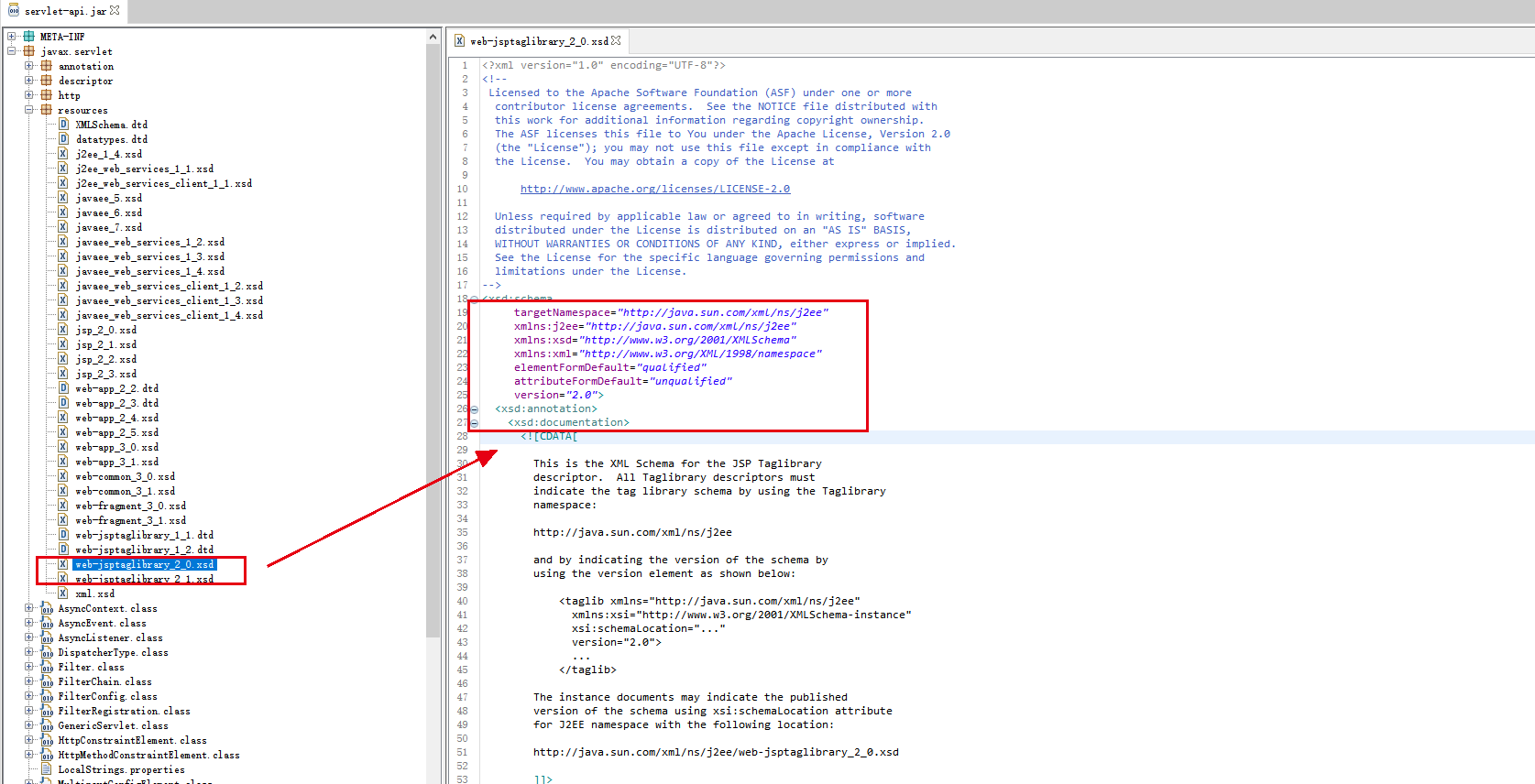Click the FilterChain.class file icon

coord(47,681)
